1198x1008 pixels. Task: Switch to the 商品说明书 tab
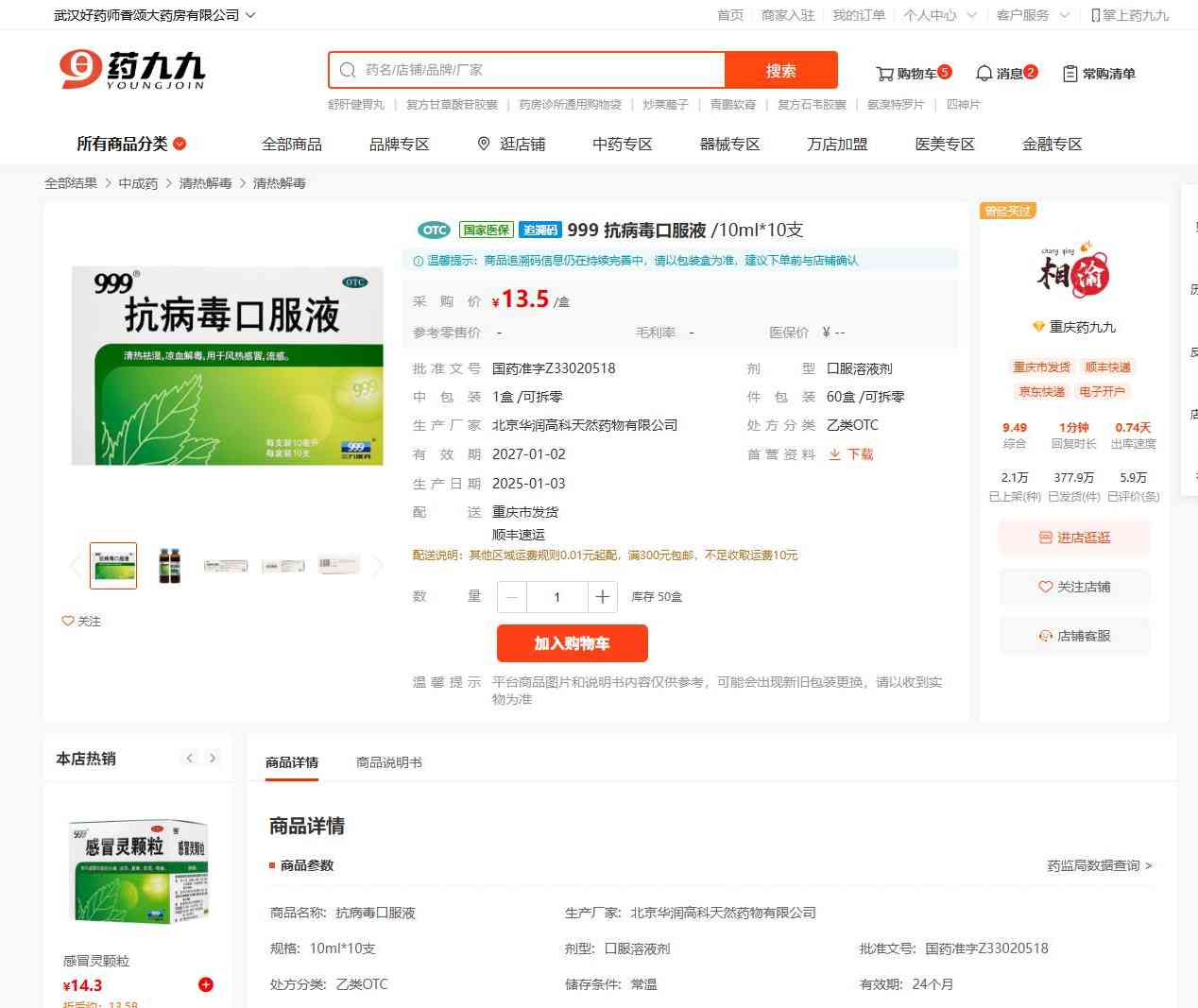(388, 762)
